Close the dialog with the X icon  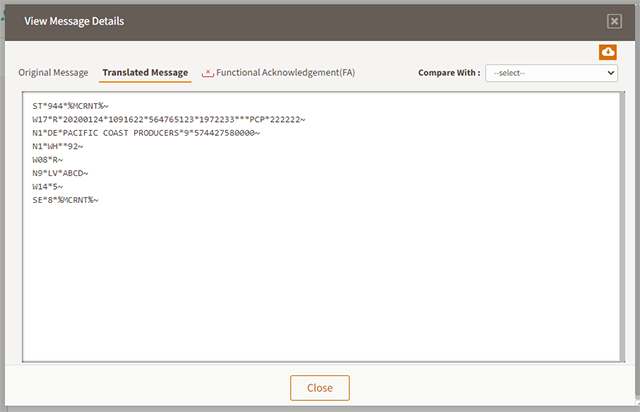click(x=614, y=21)
